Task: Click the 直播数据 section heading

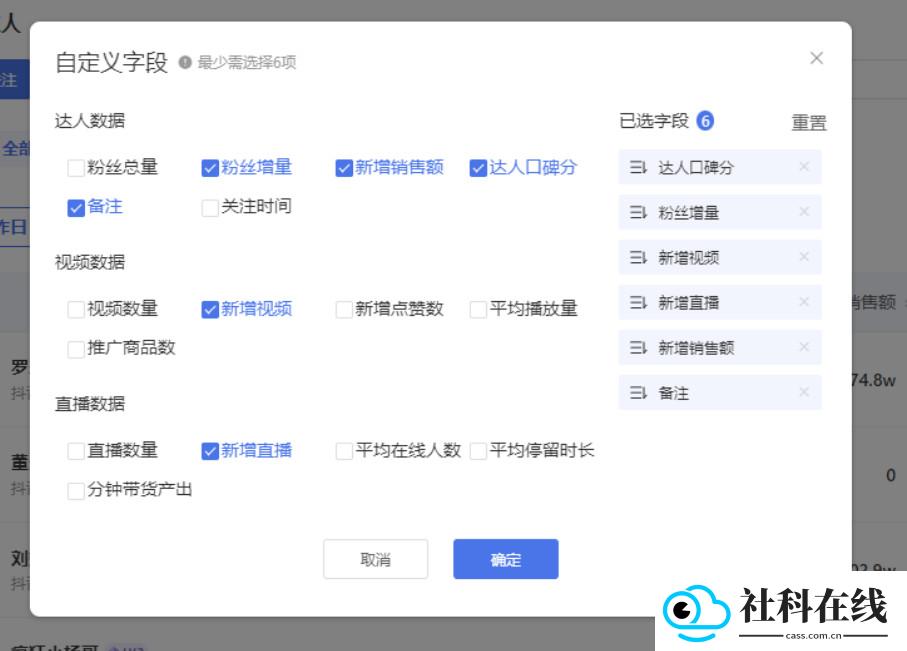Action: point(90,403)
